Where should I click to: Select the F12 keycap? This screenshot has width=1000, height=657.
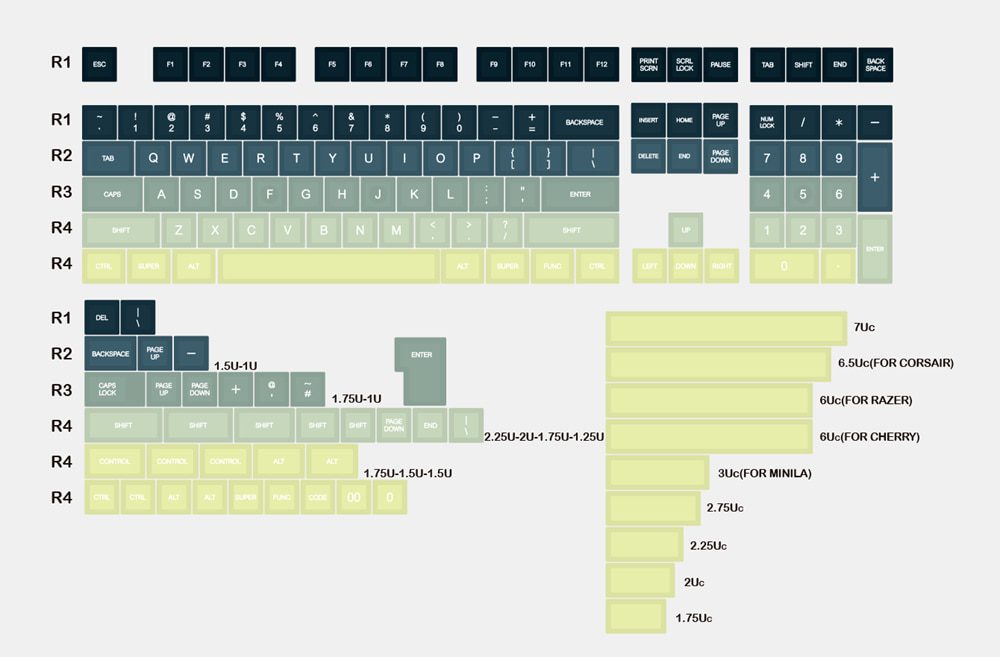click(x=601, y=65)
